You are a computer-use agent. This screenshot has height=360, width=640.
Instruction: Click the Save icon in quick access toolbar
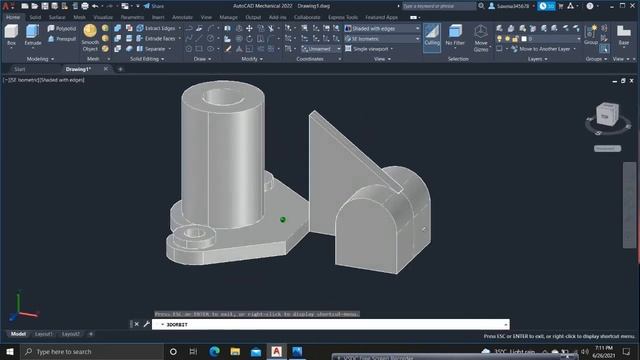[x=45, y=6]
